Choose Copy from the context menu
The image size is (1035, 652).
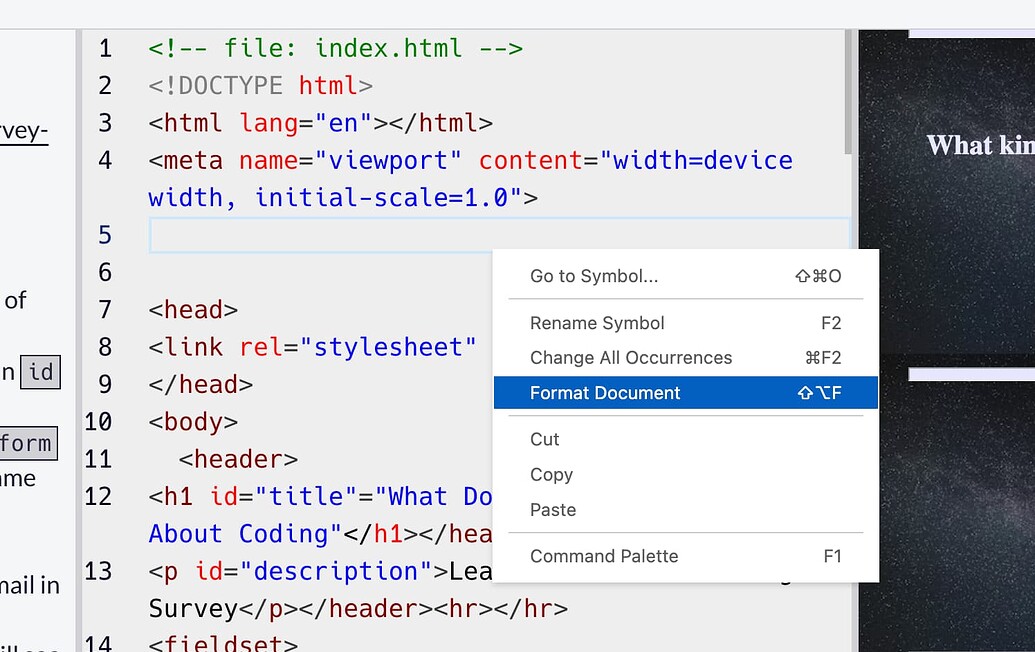(551, 475)
